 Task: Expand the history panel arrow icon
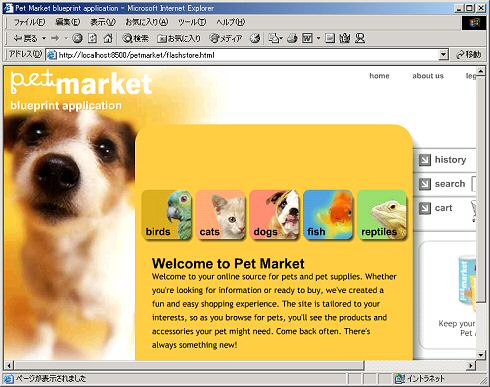(x=425, y=160)
